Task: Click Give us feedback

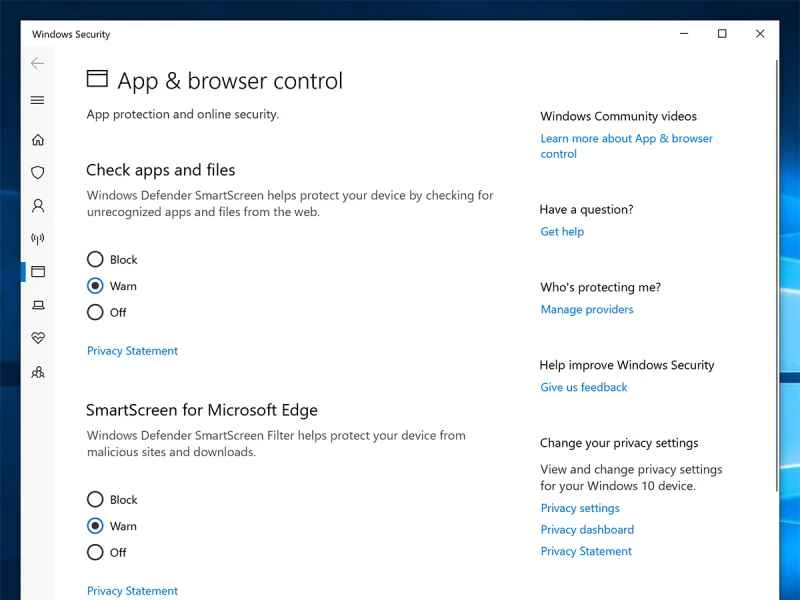Action: (x=583, y=387)
